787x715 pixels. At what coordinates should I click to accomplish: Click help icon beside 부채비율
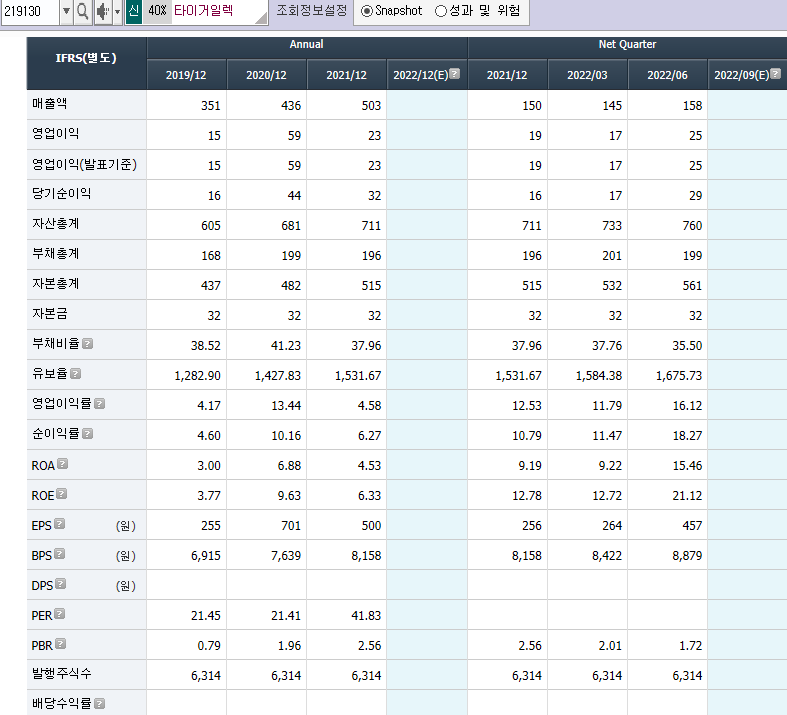87,344
